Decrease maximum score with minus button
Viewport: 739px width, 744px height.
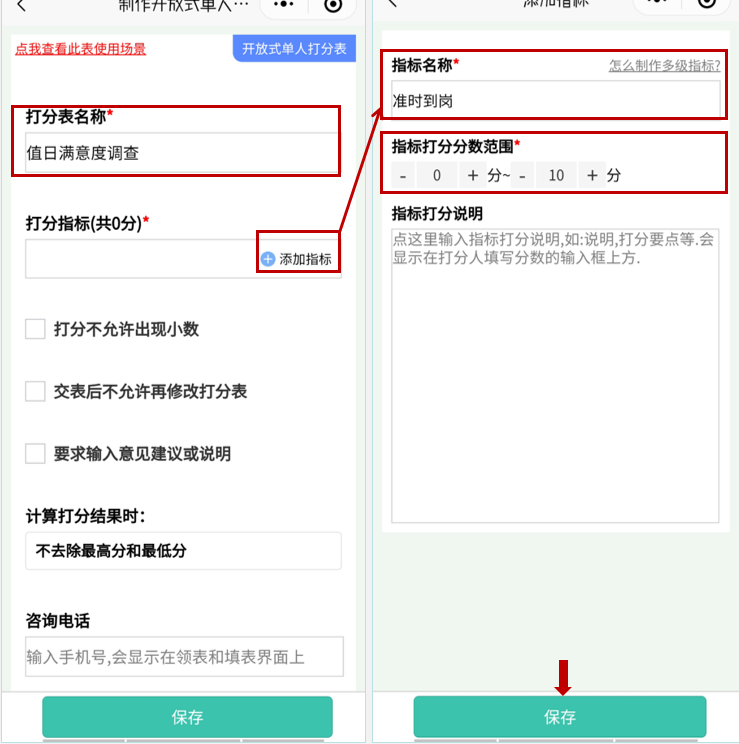coord(523,176)
